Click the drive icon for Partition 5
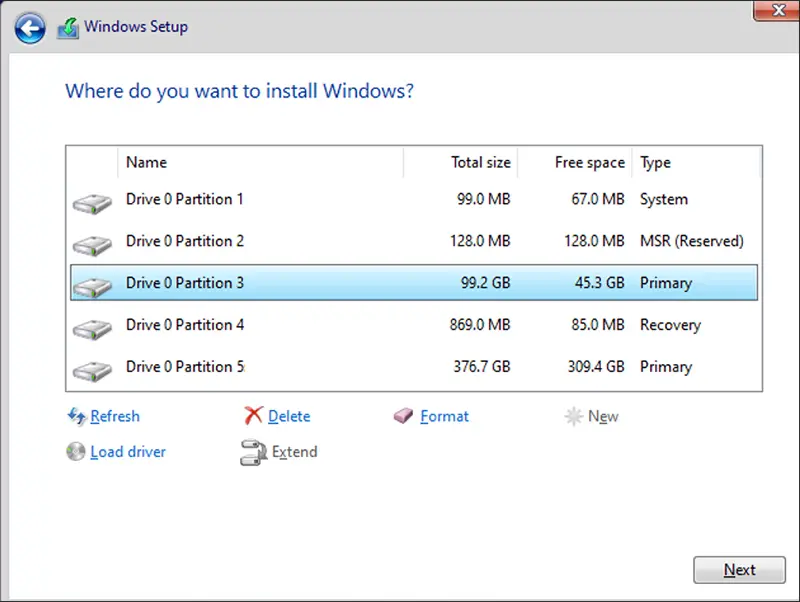800x602 pixels. [92, 371]
